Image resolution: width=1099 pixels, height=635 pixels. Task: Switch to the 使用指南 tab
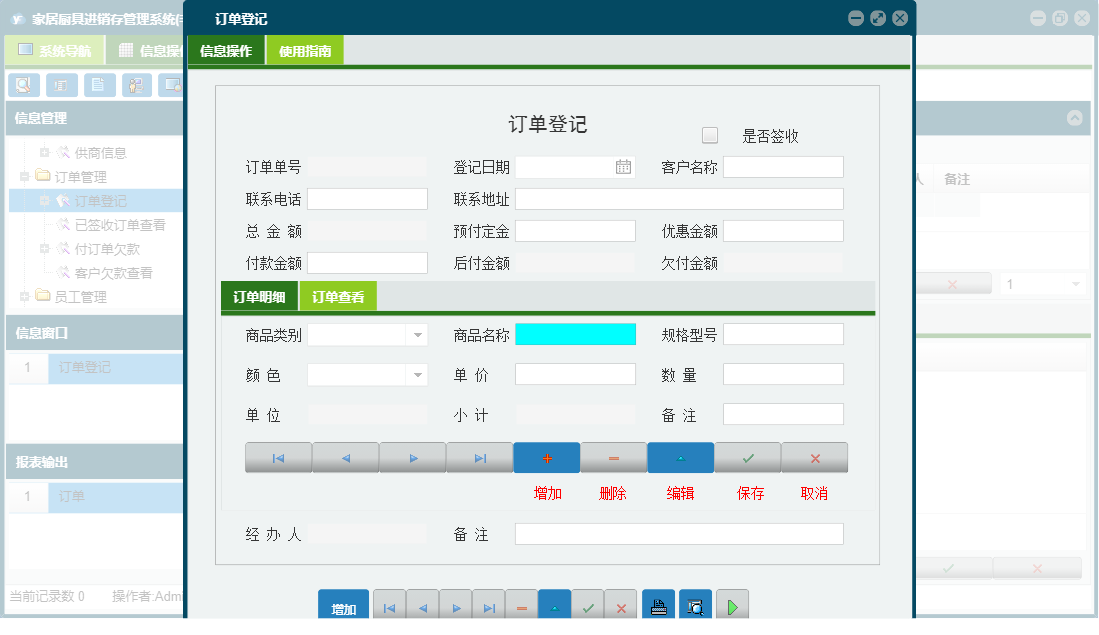[x=304, y=47]
